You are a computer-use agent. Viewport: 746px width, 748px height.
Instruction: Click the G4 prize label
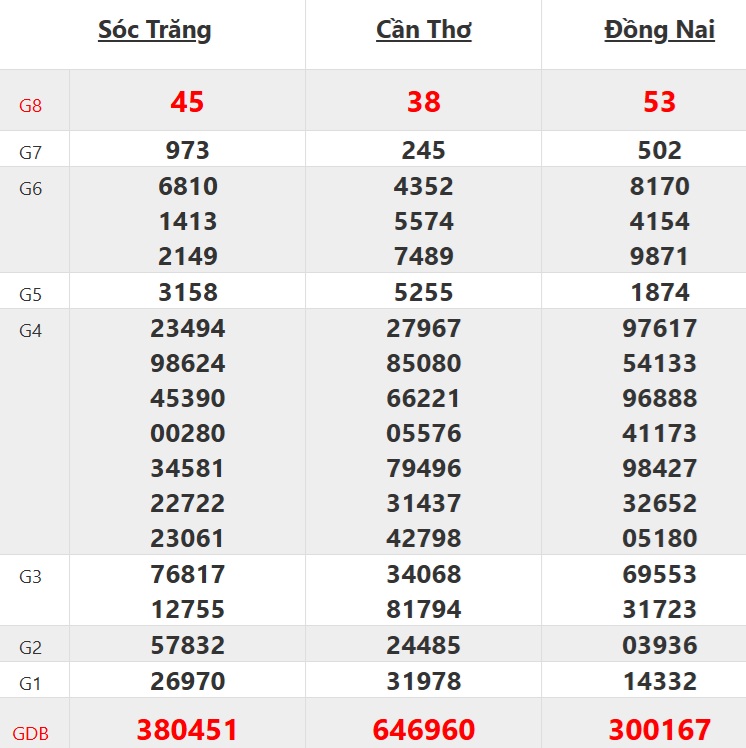[x=31, y=330]
